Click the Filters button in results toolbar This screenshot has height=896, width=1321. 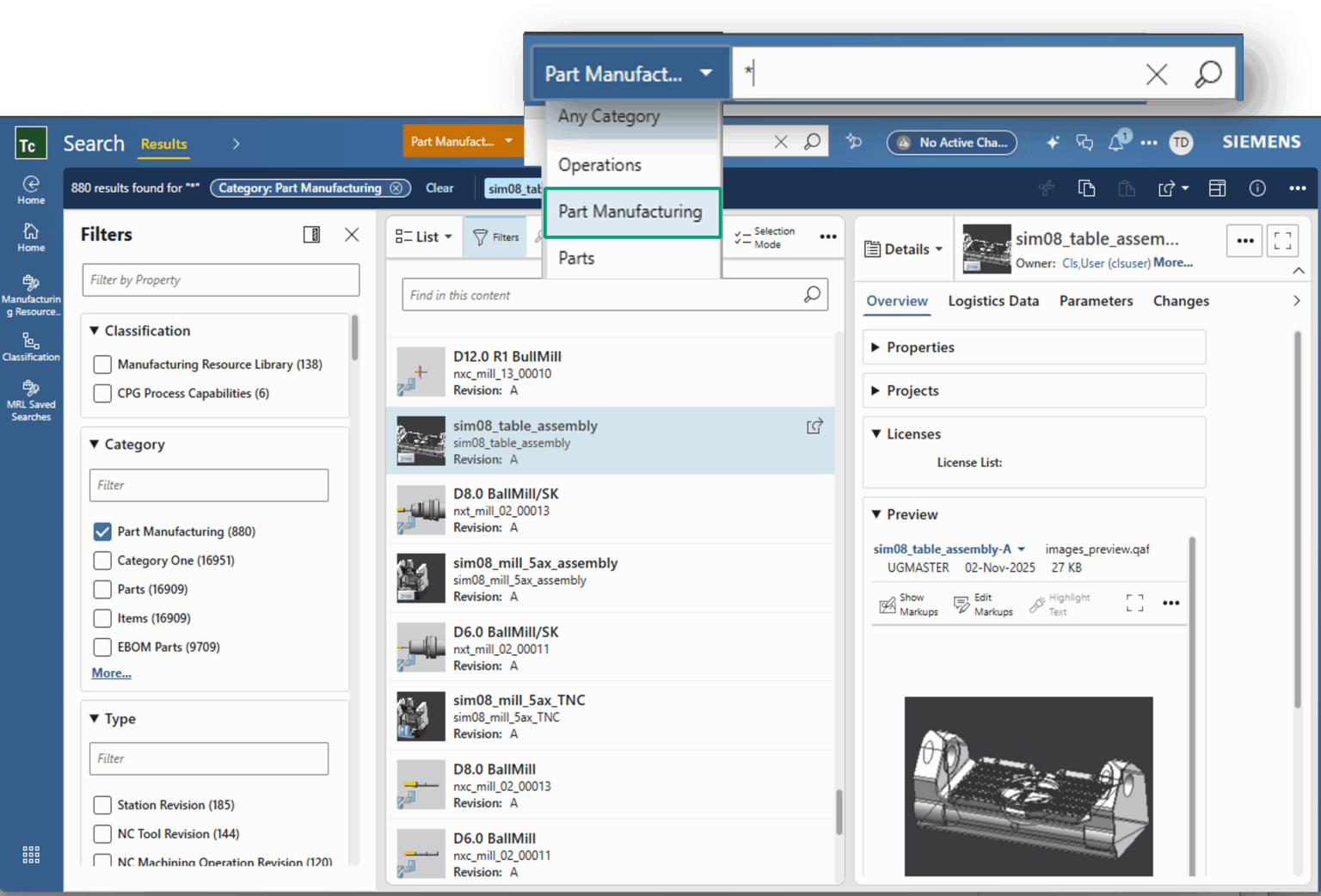[x=496, y=237]
